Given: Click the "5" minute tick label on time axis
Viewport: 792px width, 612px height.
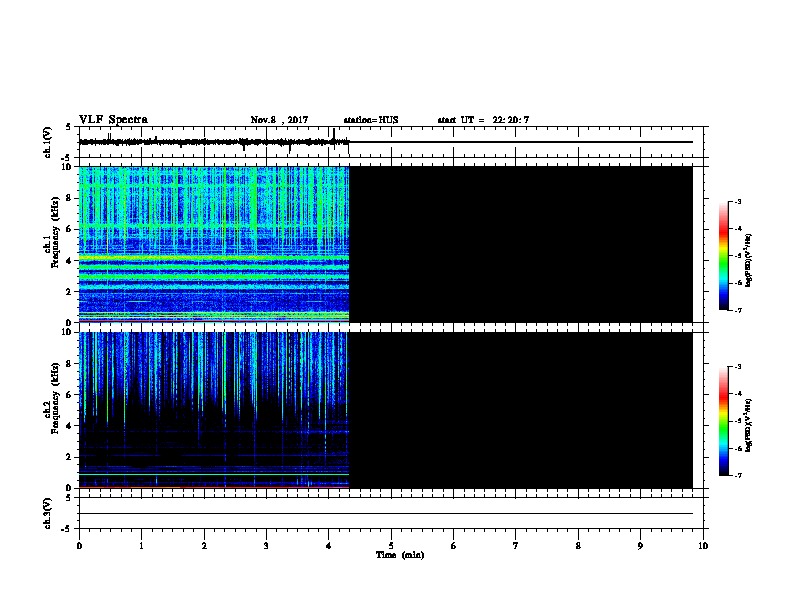Looking at the screenshot, I should coord(391,546).
